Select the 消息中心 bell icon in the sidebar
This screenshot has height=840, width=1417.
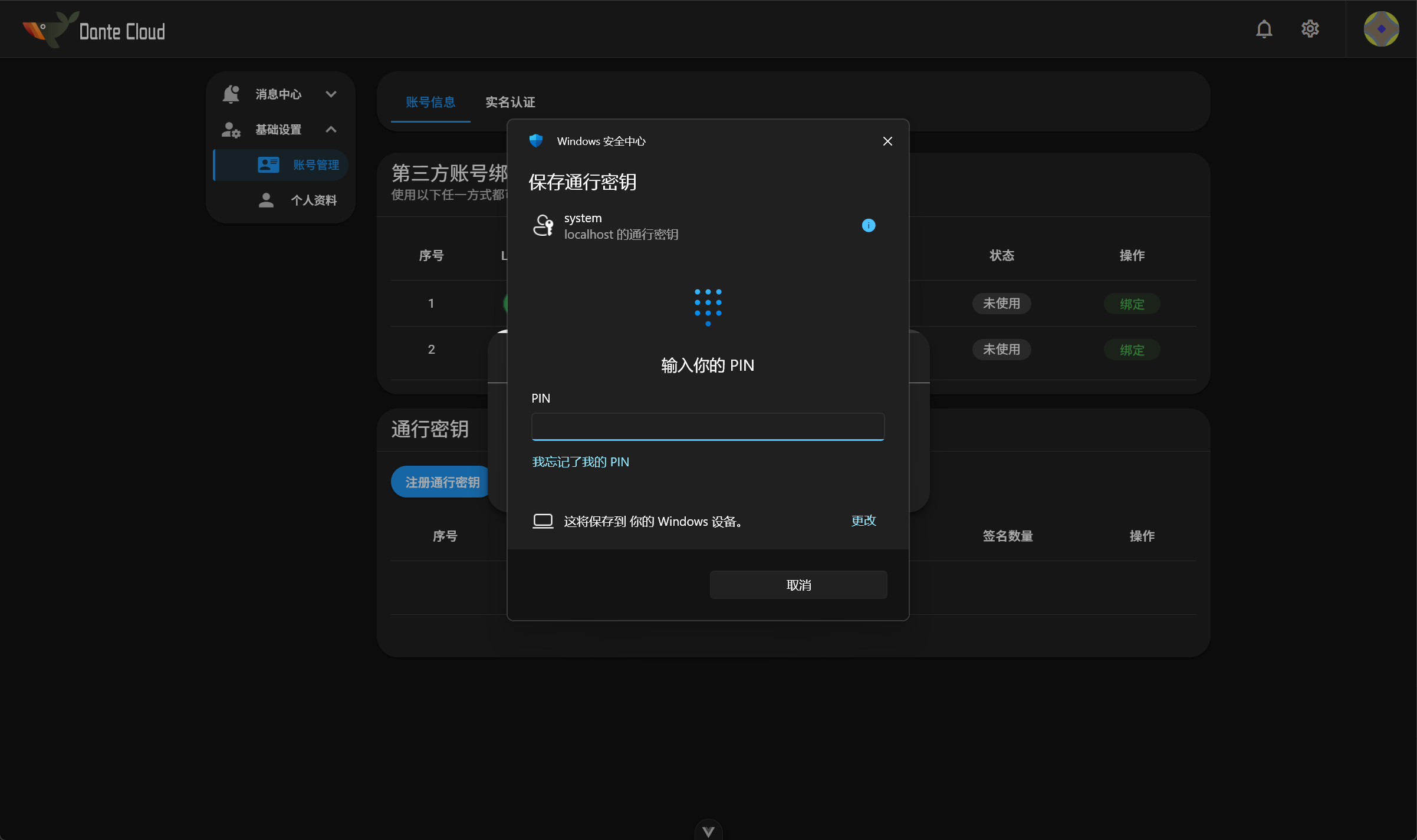[230, 93]
